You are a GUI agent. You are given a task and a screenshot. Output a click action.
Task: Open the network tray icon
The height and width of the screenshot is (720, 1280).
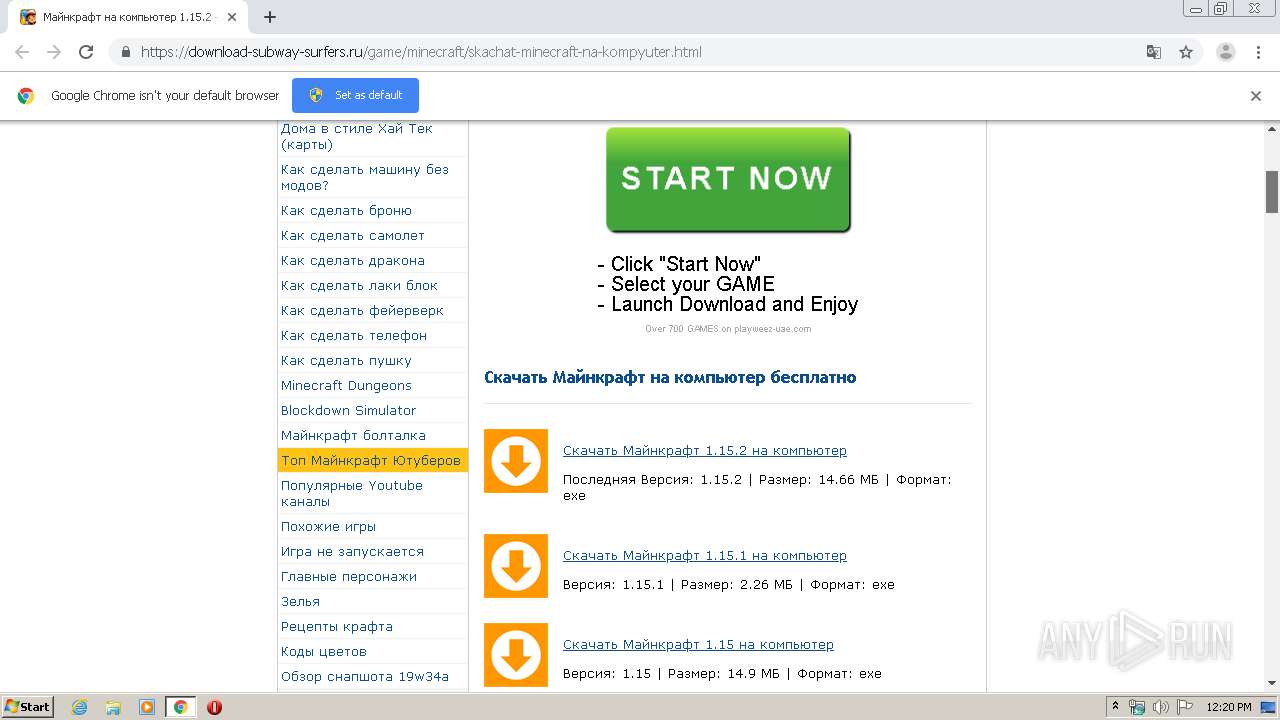[x=1137, y=707]
